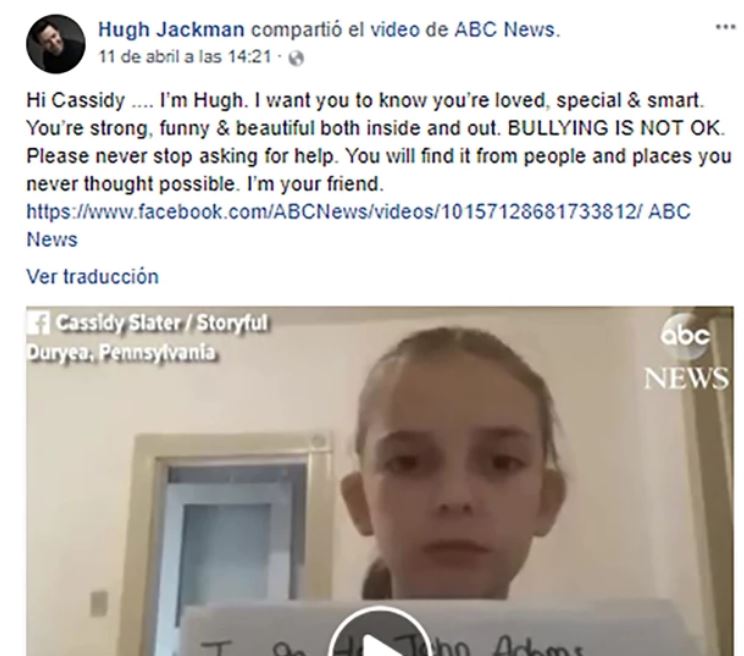Screen dimensions: 744x656
Task: Click the 'Duryea, Pennsylvania' location caption
Action: [121, 352]
